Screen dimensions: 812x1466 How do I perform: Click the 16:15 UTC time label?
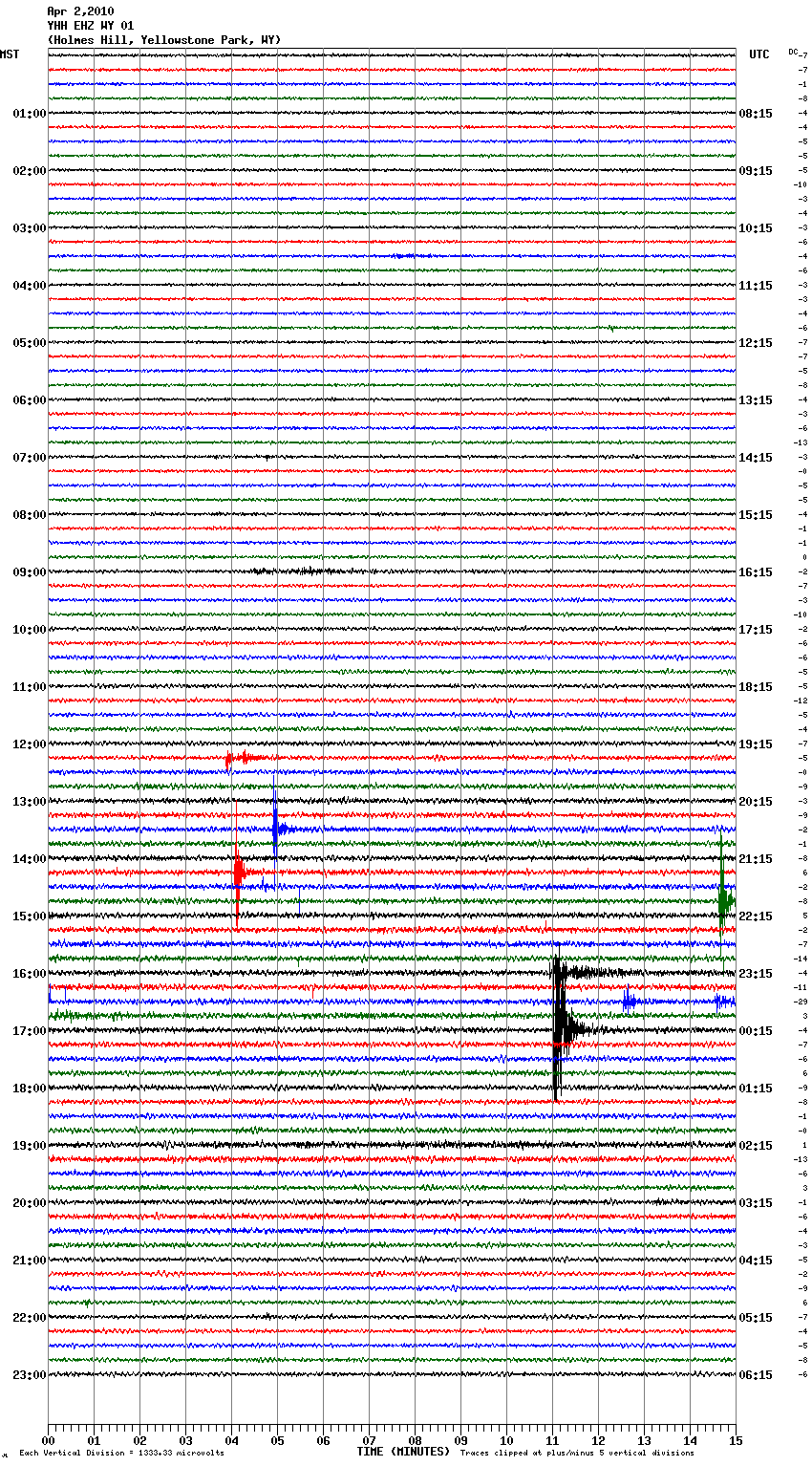point(756,572)
